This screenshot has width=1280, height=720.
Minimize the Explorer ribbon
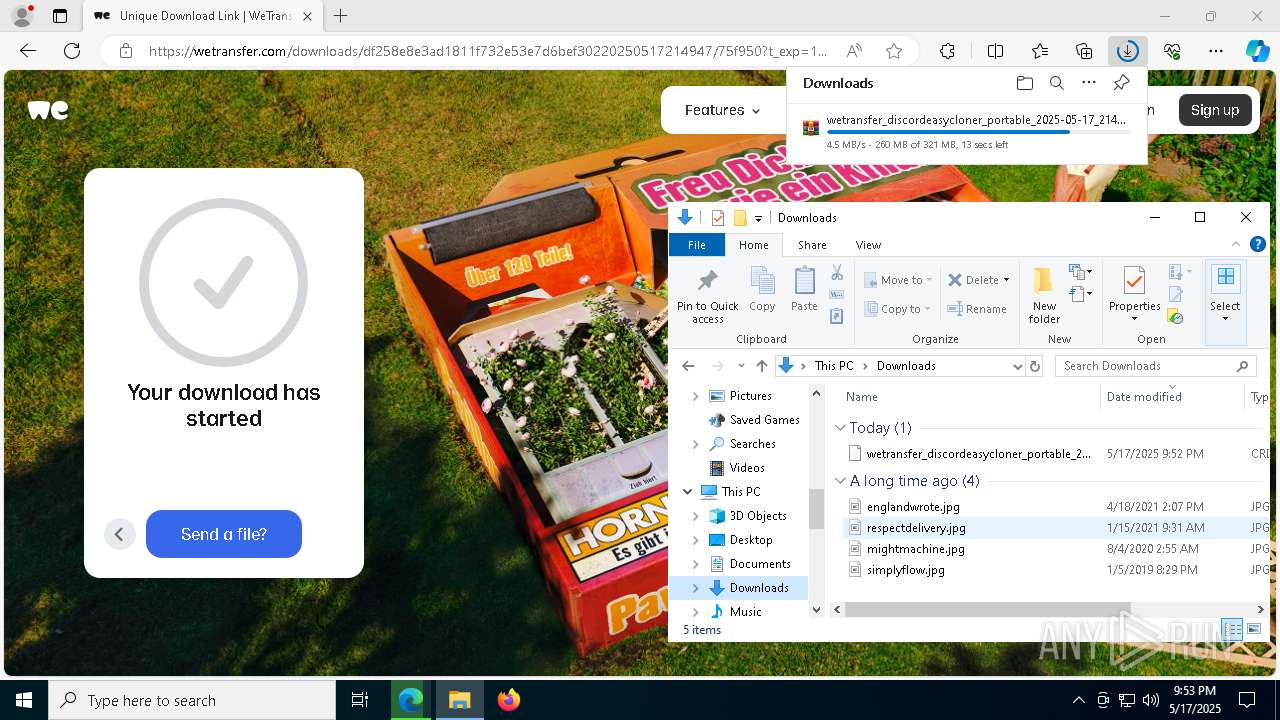(x=1236, y=244)
